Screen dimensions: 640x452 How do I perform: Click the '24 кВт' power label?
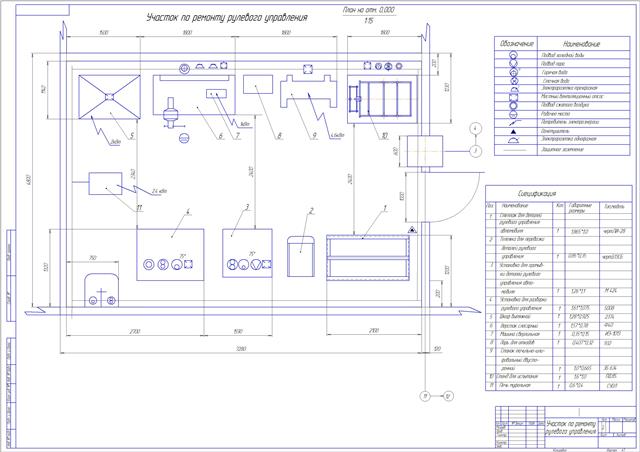coord(159,191)
